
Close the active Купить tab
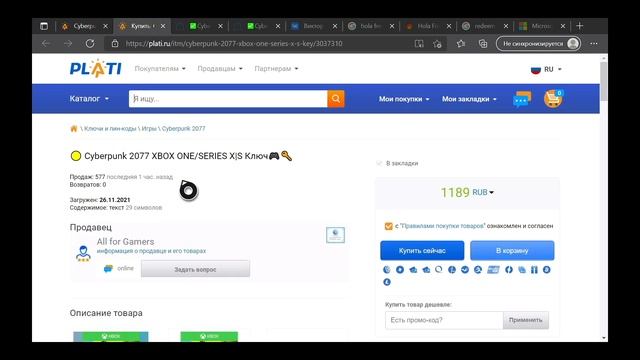(163, 26)
